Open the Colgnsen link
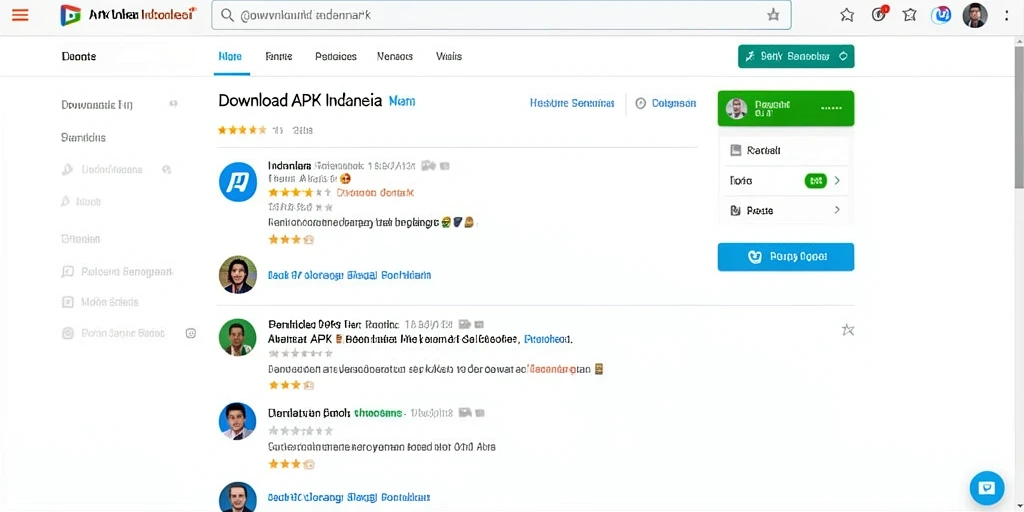Image resolution: width=1024 pixels, height=512 pixels. [x=674, y=103]
